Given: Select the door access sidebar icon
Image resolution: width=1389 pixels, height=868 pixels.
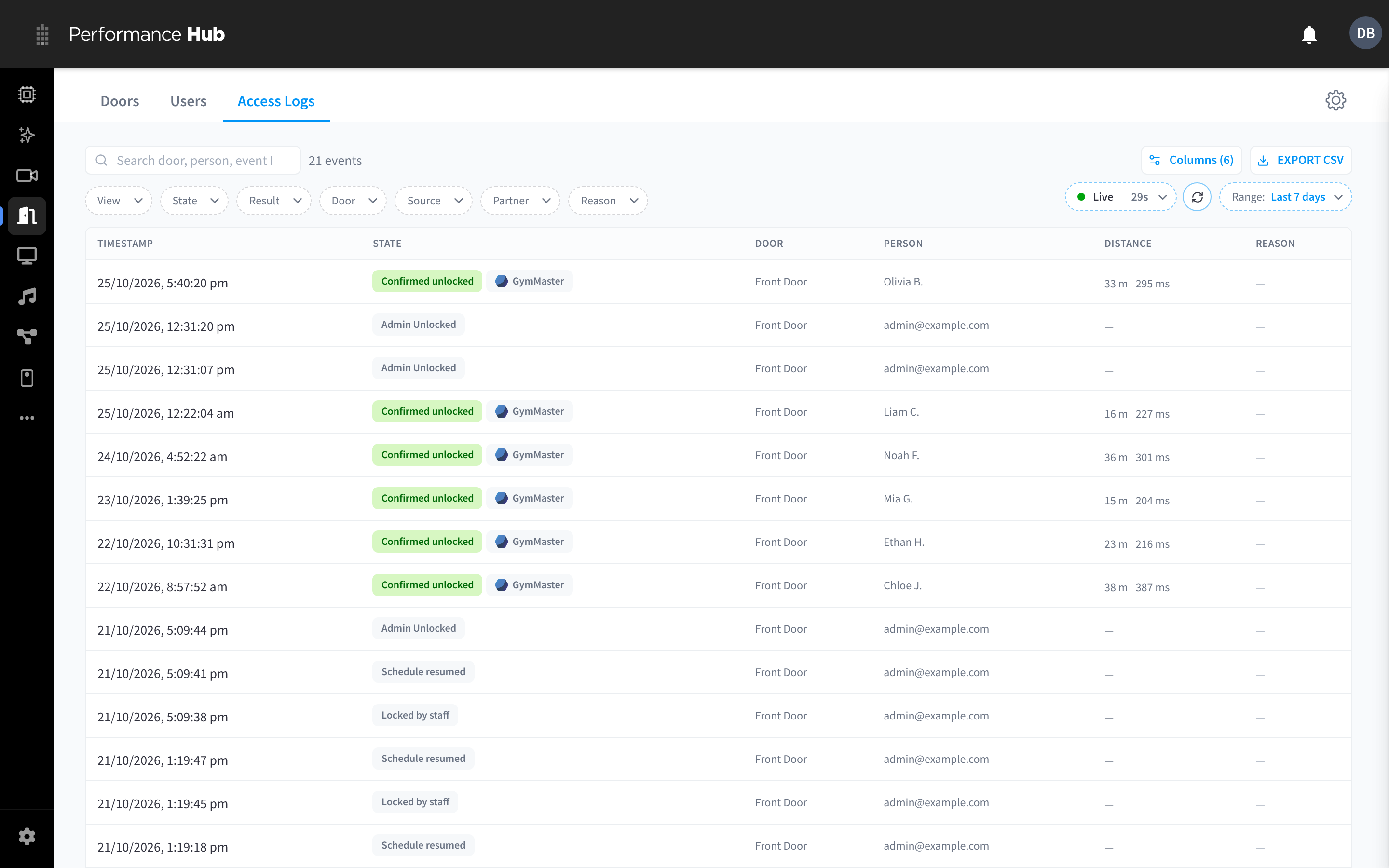Looking at the screenshot, I should (x=27, y=216).
